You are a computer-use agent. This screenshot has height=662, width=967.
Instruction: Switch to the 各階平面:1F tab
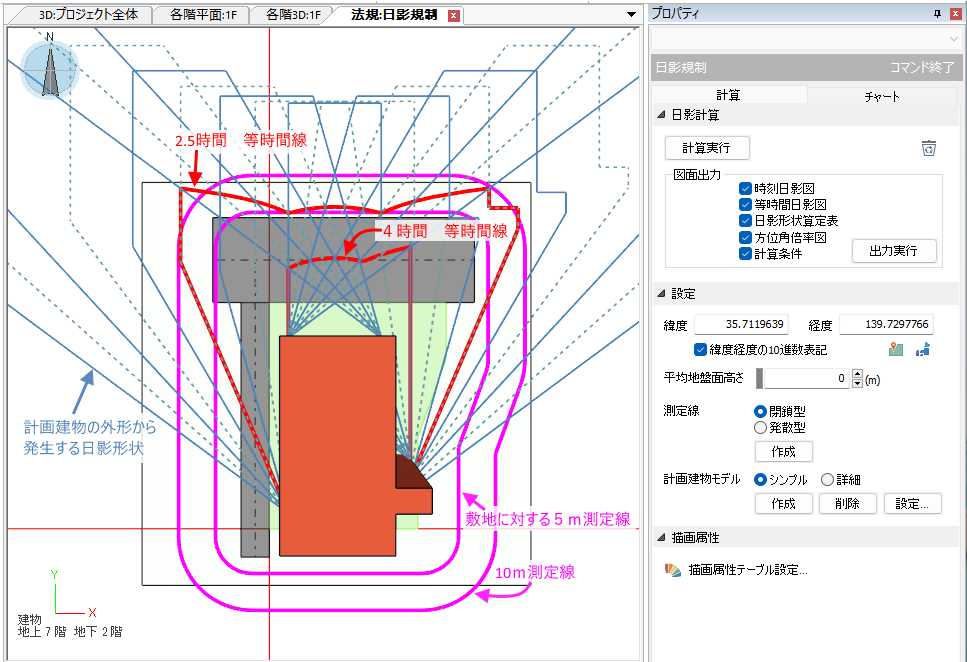pos(203,15)
